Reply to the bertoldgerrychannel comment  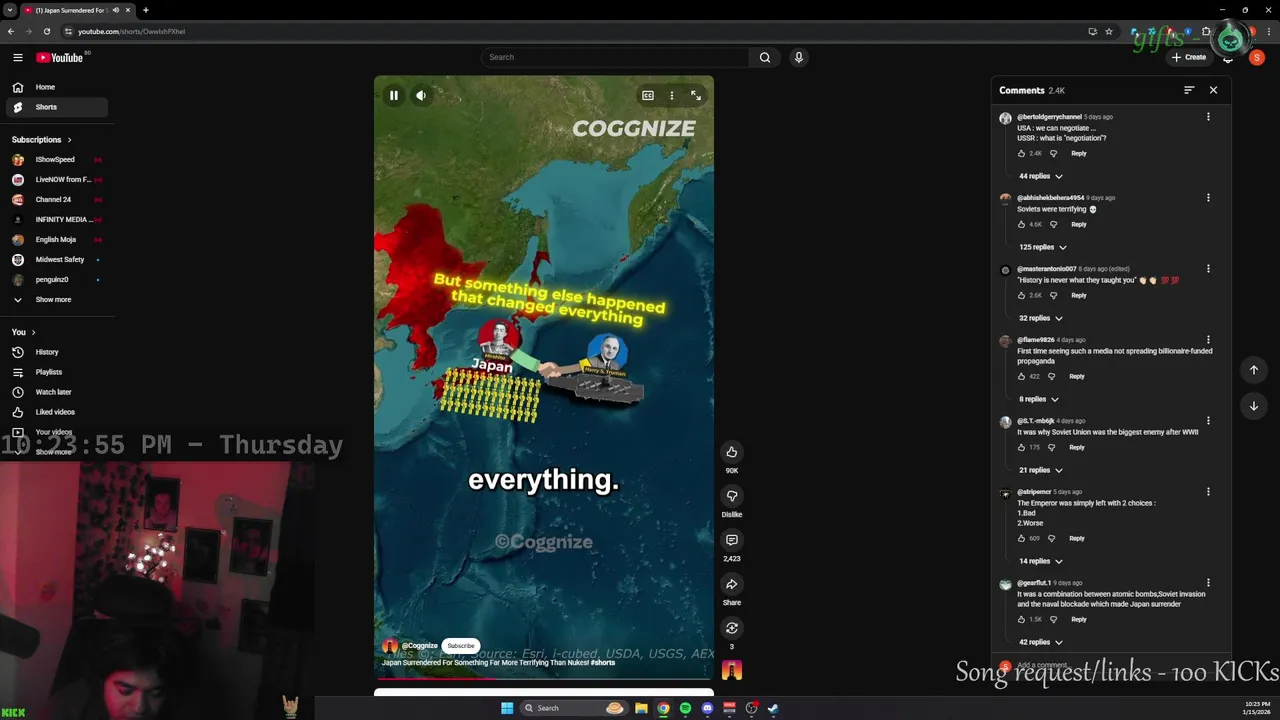tap(1079, 153)
